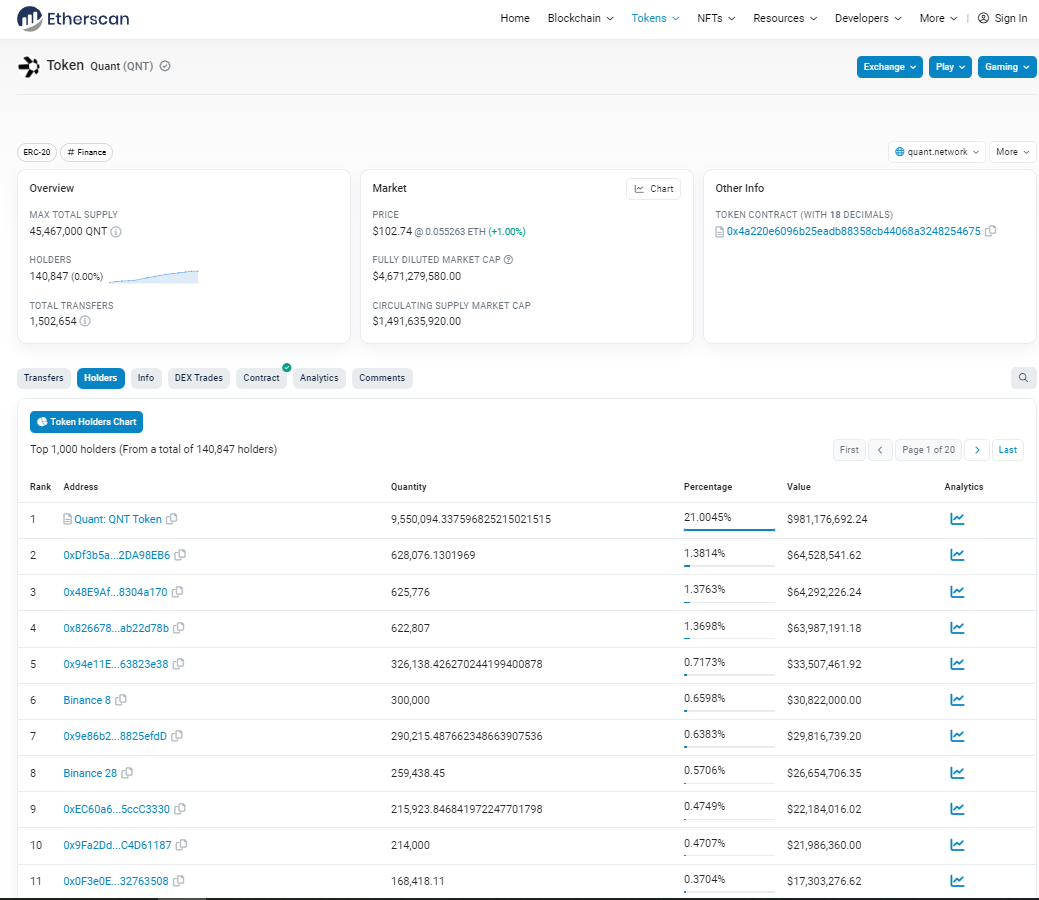Go to next holders page
Viewport: 1039px width, 900px height.
coord(977,450)
